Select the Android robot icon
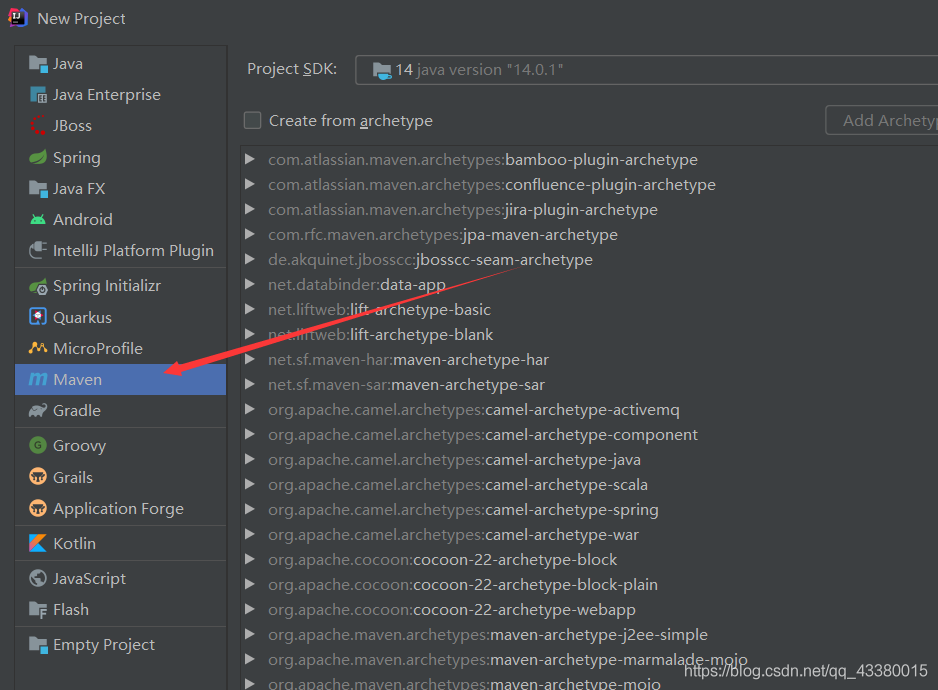The width and height of the screenshot is (938, 690). click(x=38, y=220)
